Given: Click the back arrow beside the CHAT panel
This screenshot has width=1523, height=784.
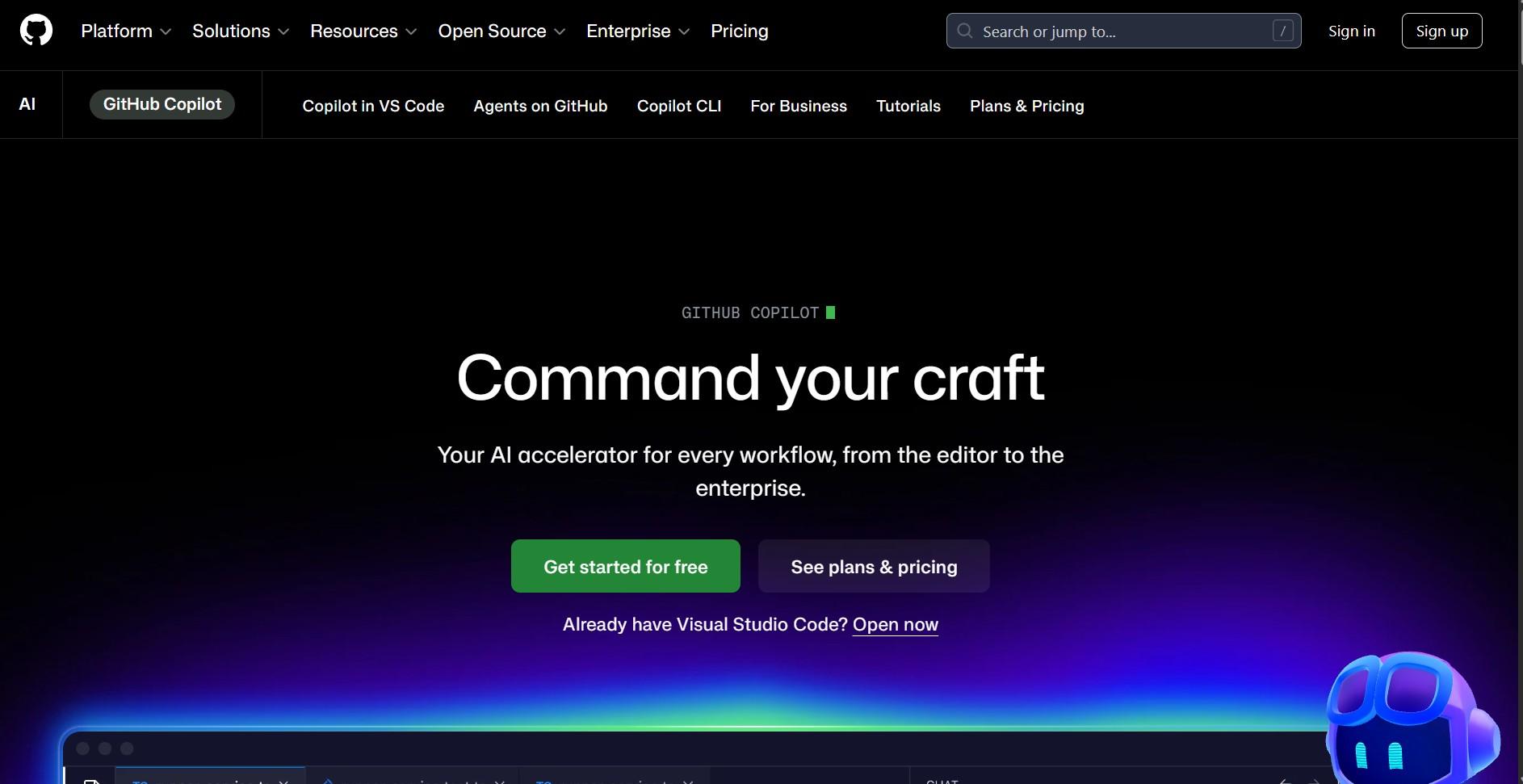Looking at the screenshot, I should point(1286,782).
